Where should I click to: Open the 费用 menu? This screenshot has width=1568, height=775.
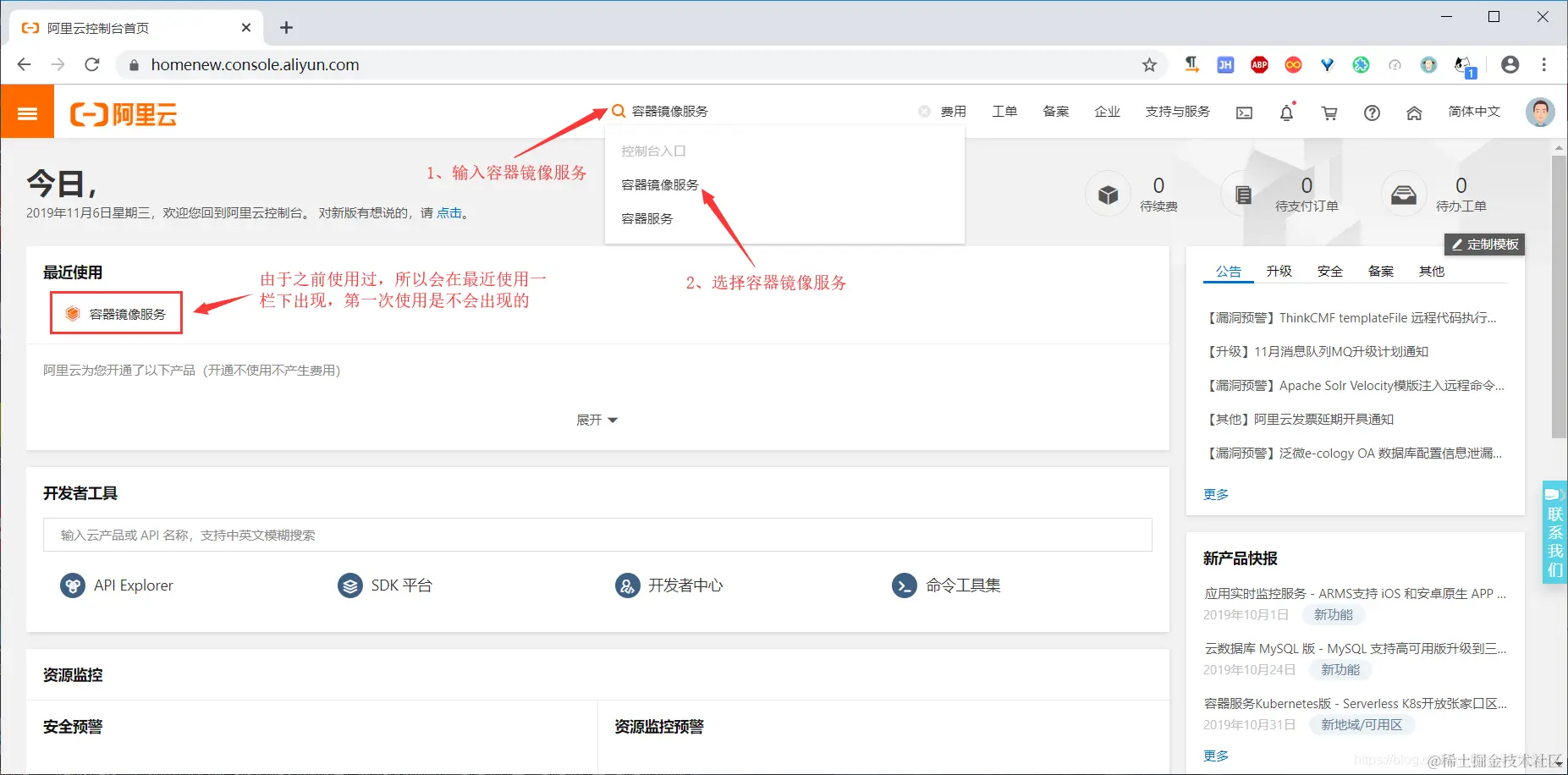click(954, 112)
